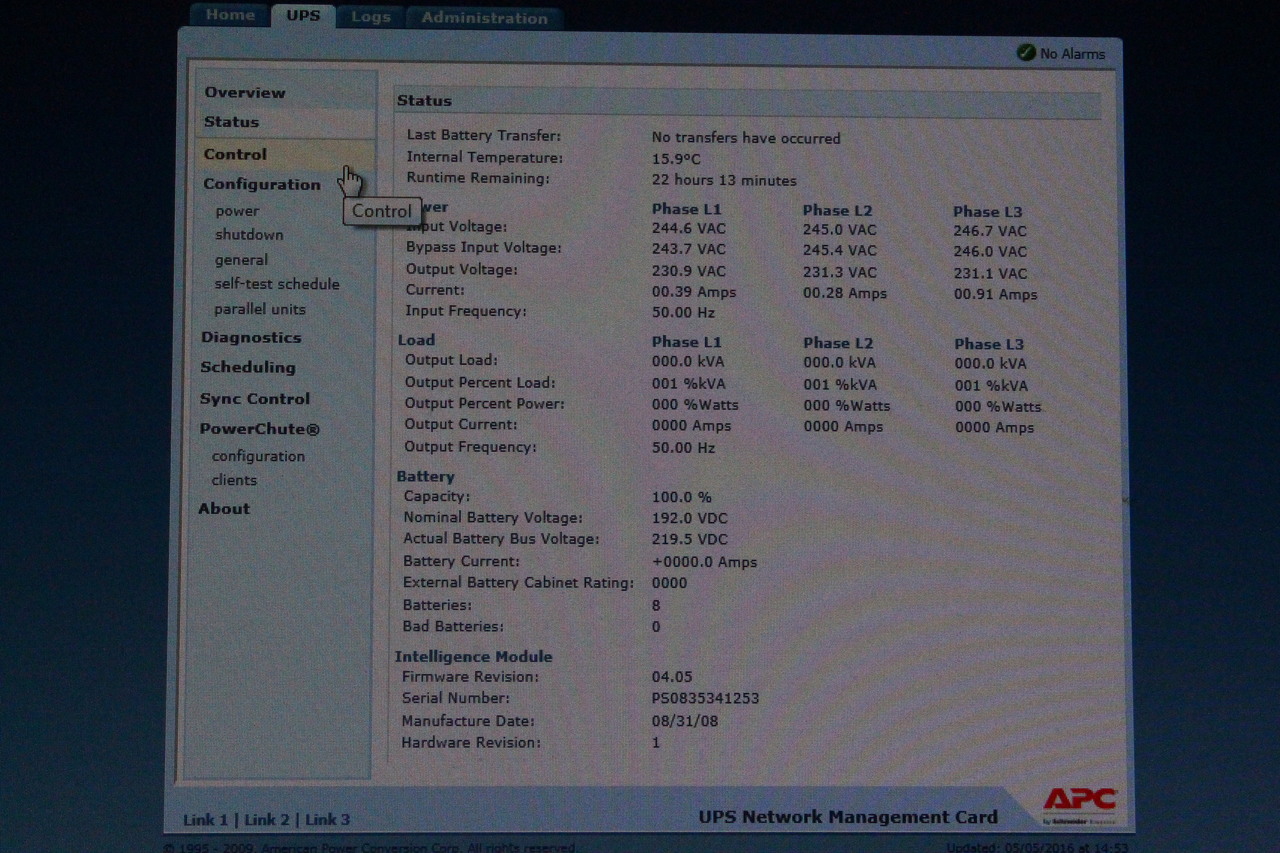Click the Output Frequency label
This screenshot has width=1280, height=853.
click(470, 447)
